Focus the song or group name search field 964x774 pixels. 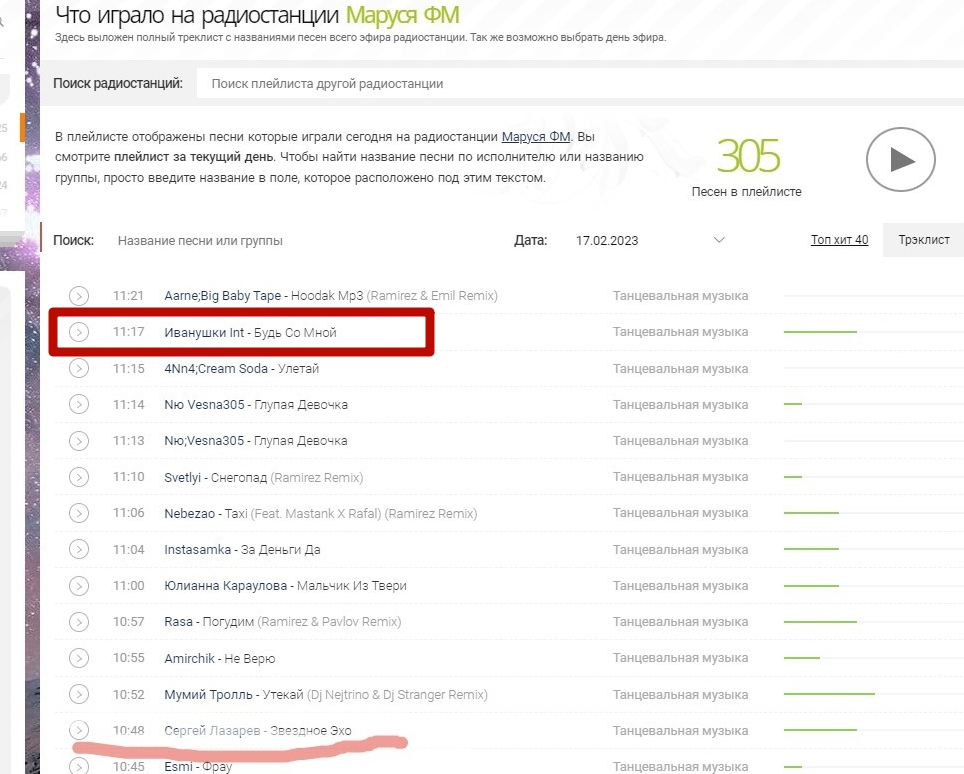[x=301, y=240]
